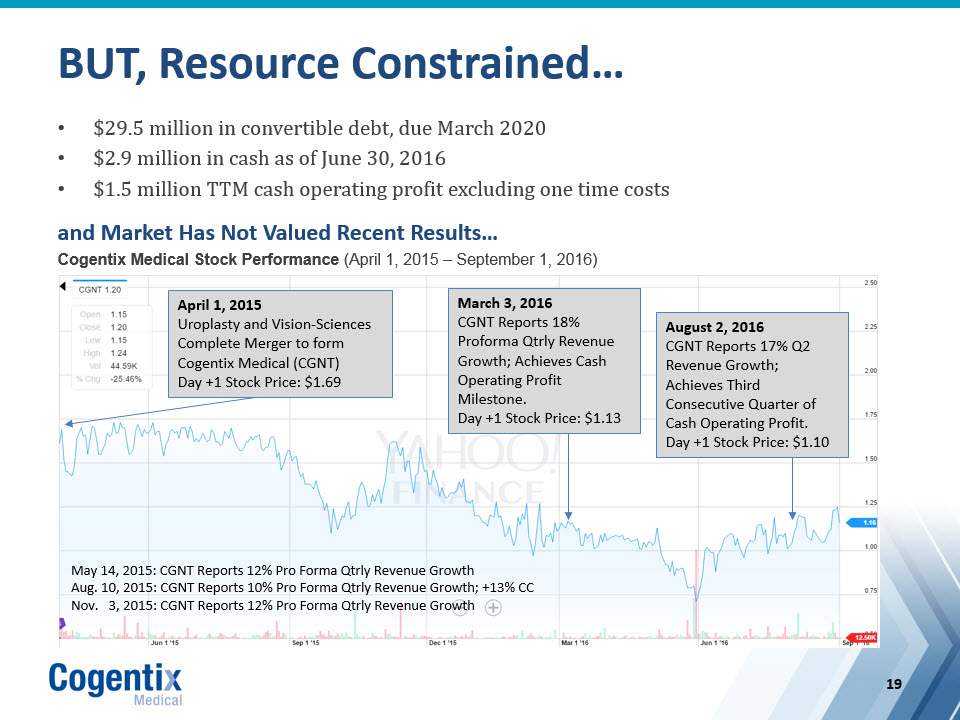Click the red 12.50K volume tag
Screen dimensions: 960x720
pyautogui.click(x=862, y=638)
